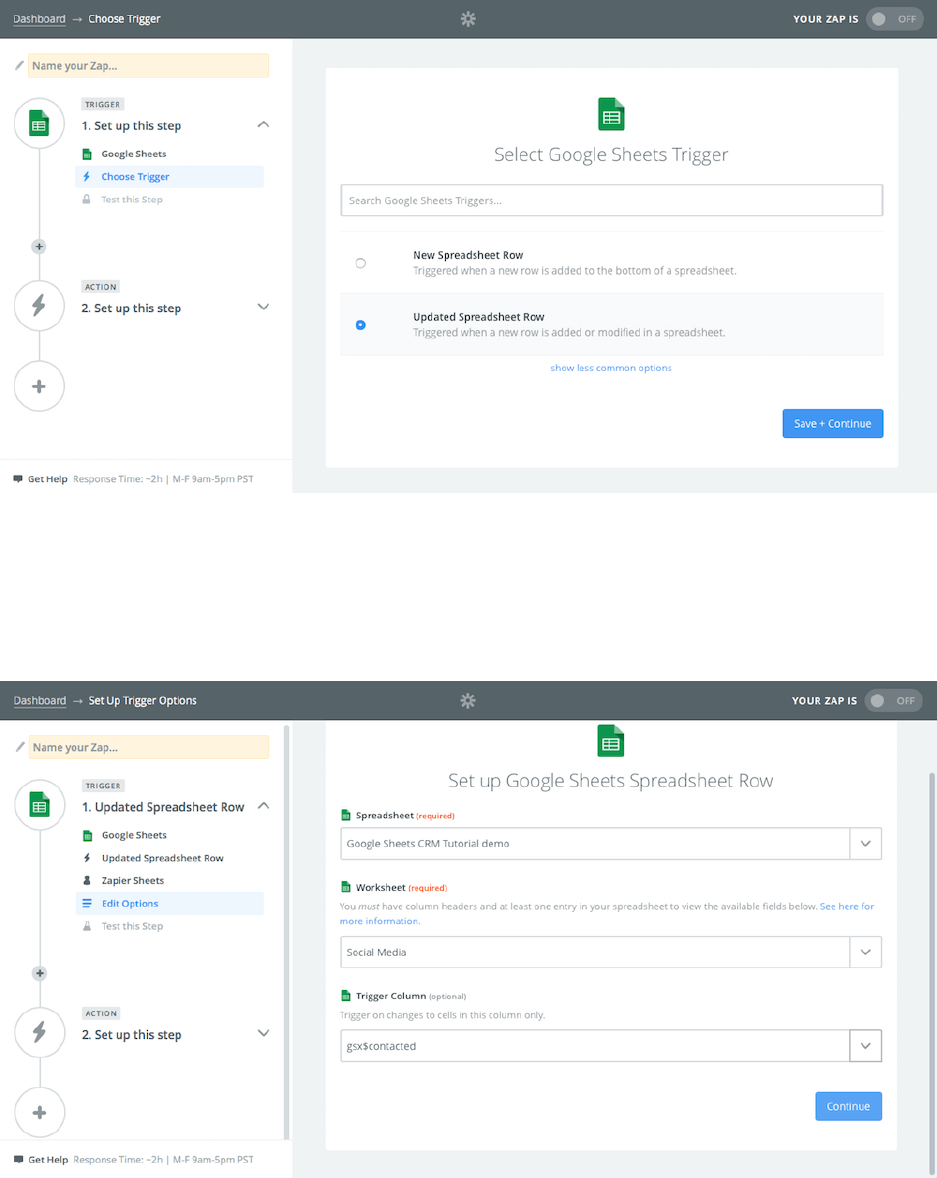Select Updated Spreadsheet Row radio button
This screenshot has height=1178, width=937.
point(361,325)
